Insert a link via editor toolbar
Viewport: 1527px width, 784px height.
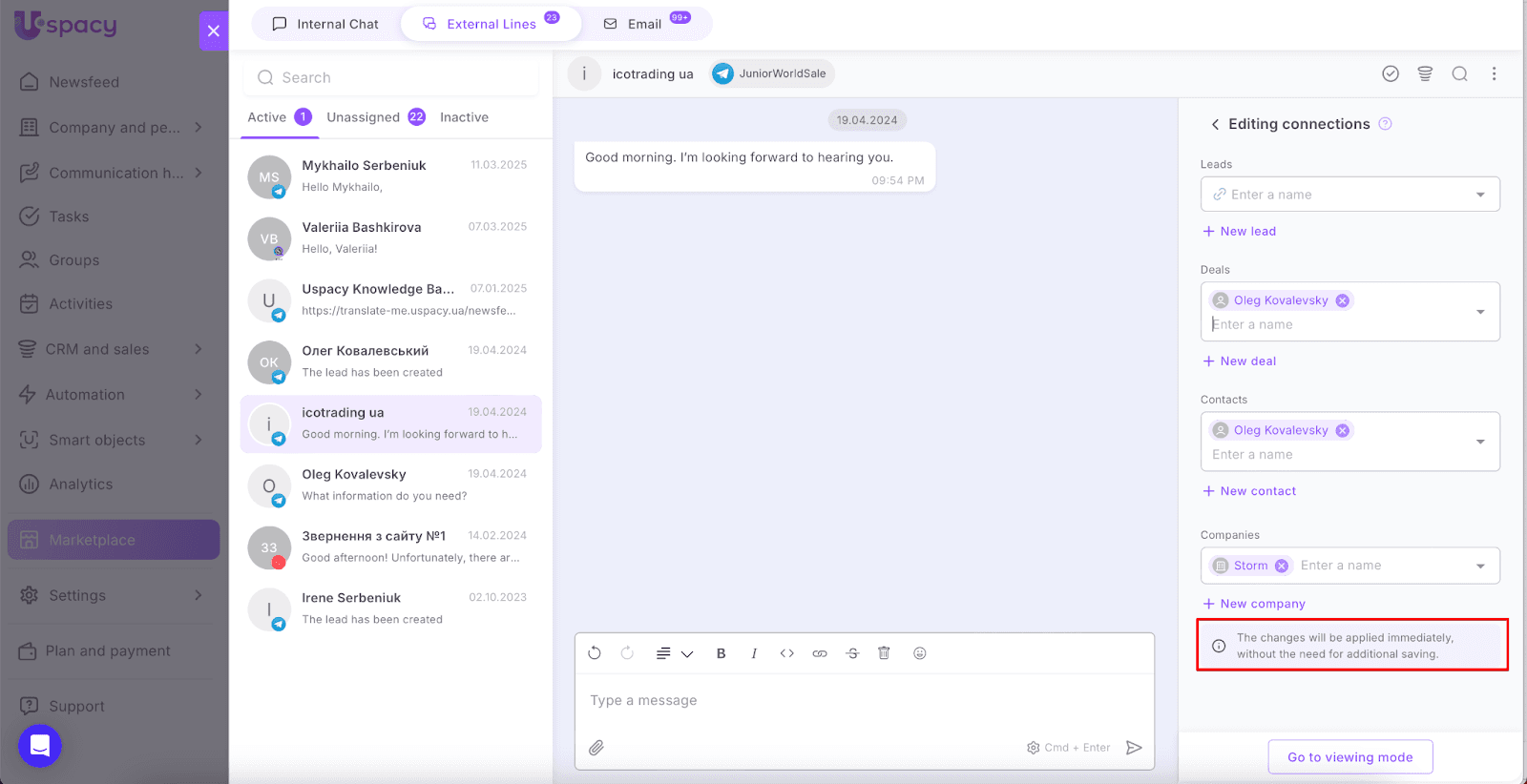tap(820, 653)
